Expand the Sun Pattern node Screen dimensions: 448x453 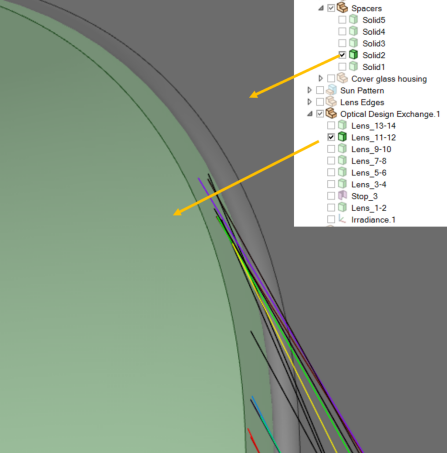point(309,90)
